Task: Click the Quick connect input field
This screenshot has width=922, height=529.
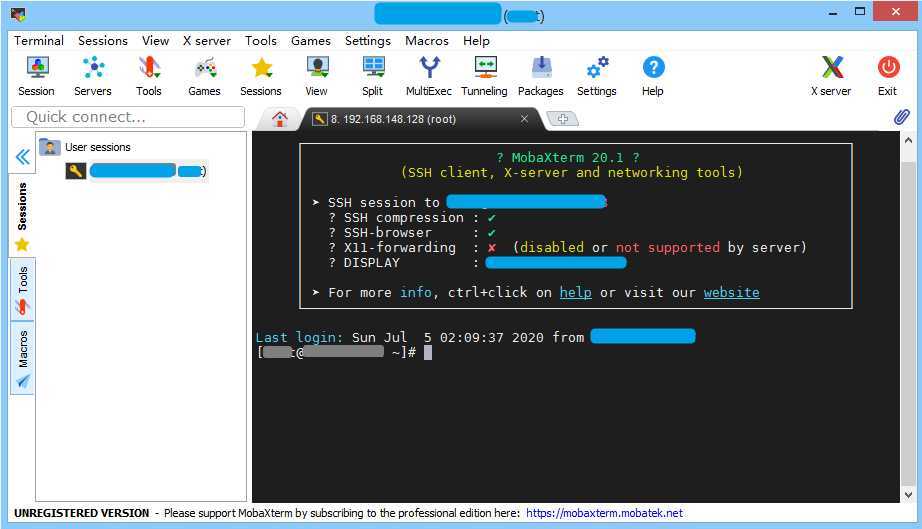Action: point(128,117)
